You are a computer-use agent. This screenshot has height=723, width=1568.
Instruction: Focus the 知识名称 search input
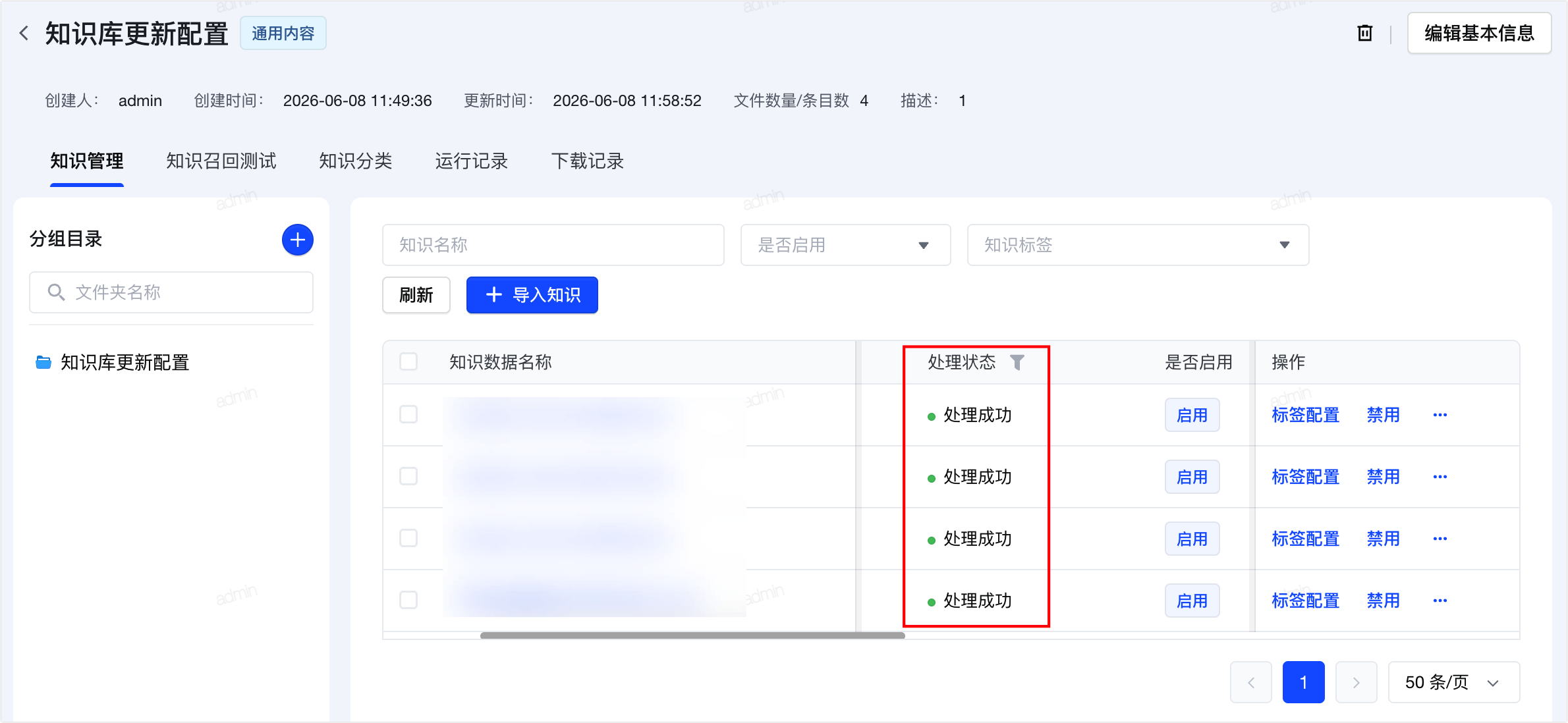(553, 245)
